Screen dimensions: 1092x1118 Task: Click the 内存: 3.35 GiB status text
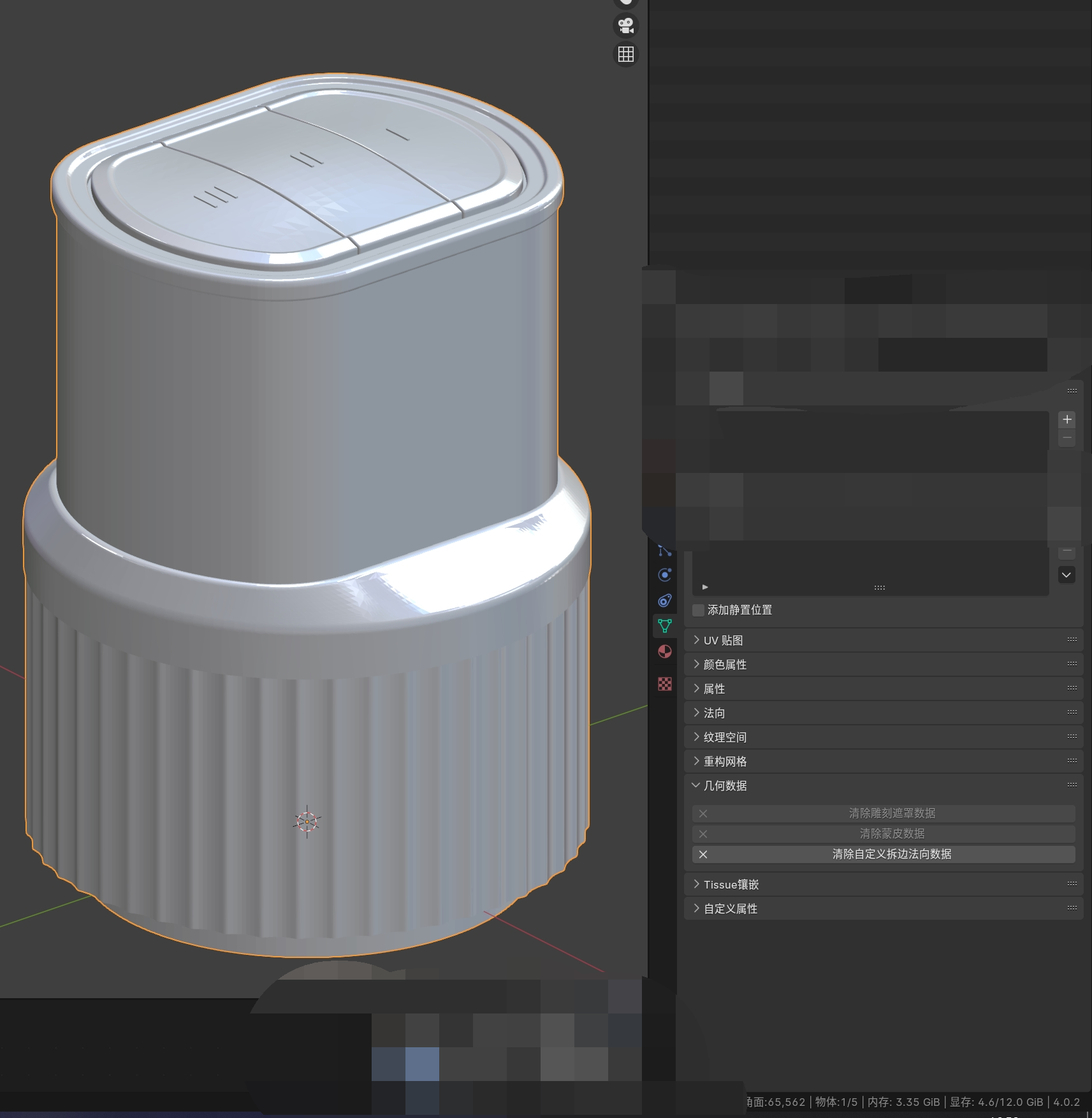click(x=903, y=1102)
